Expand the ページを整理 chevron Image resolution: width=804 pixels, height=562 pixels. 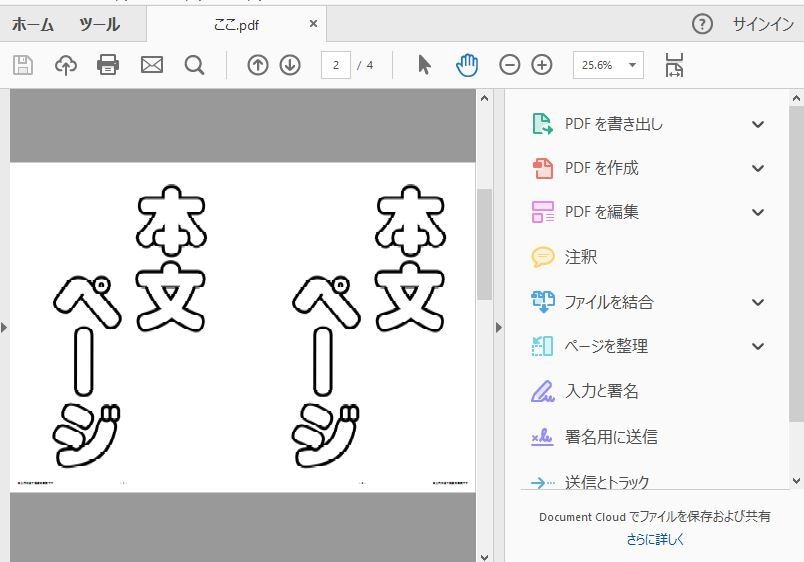tap(758, 346)
